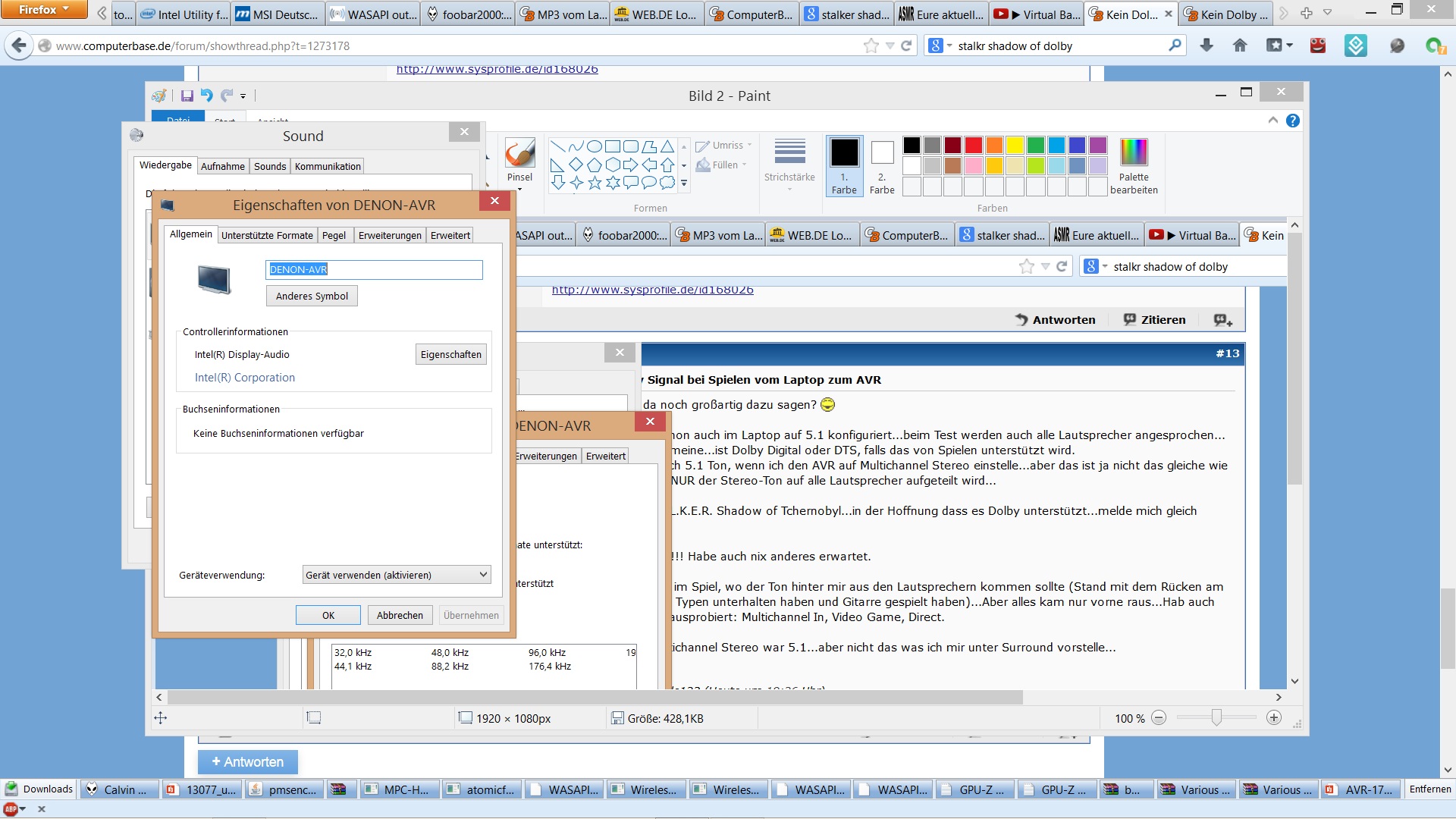The width and height of the screenshot is (1456, 819).
Task: Open the Geräteverwendung dropdown
Action: click(x=397, y=575)
